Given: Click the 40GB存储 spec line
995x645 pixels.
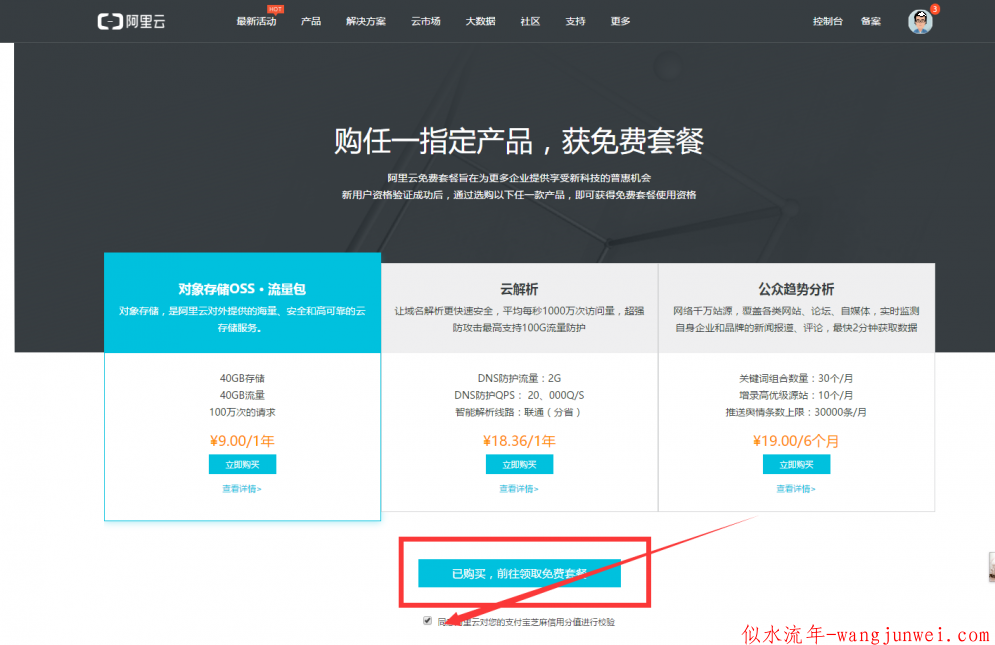Looking at the screenshot, I should (x=242, y=378).
